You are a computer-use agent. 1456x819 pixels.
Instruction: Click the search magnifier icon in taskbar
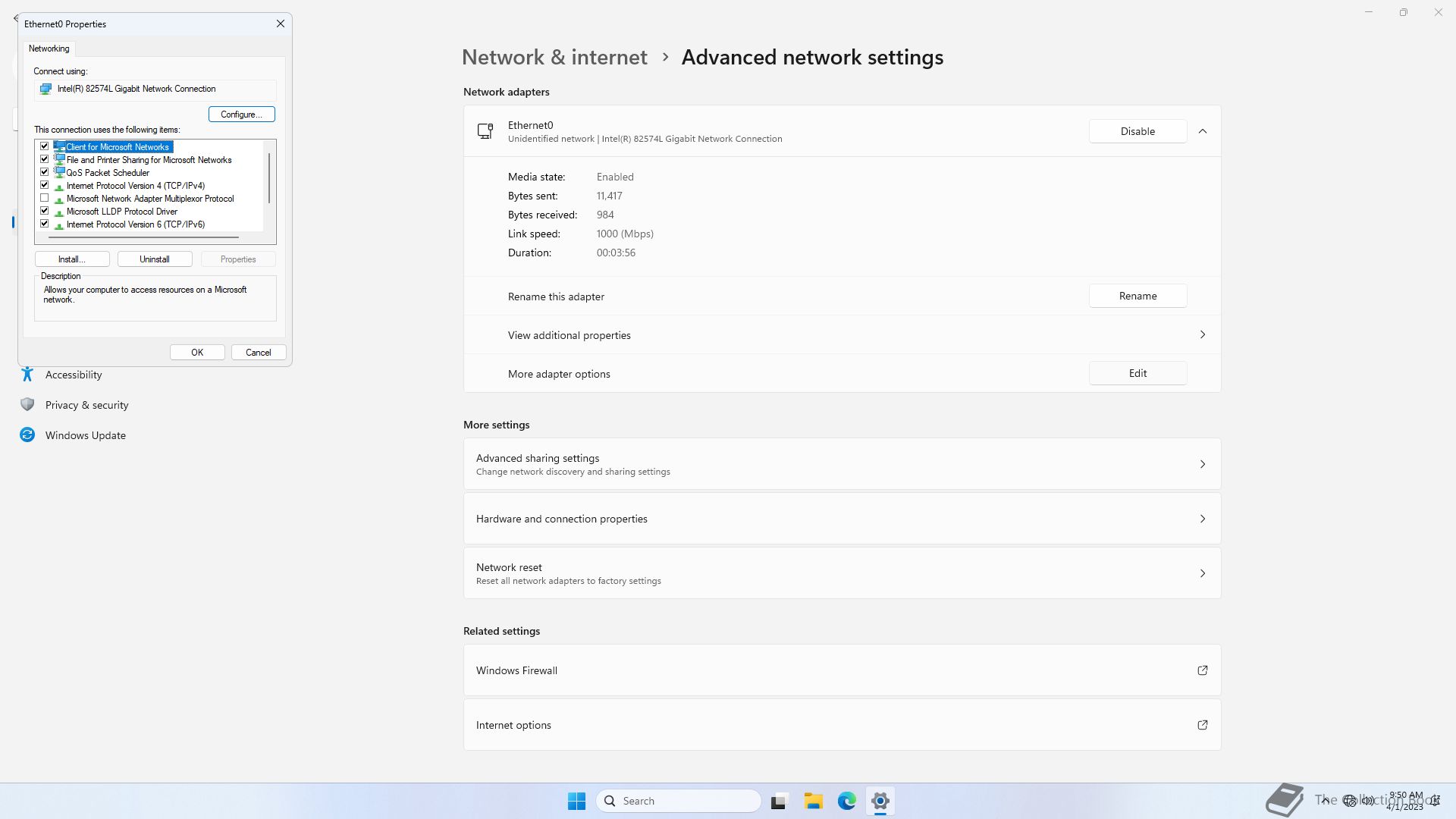[x=610, y=801]
